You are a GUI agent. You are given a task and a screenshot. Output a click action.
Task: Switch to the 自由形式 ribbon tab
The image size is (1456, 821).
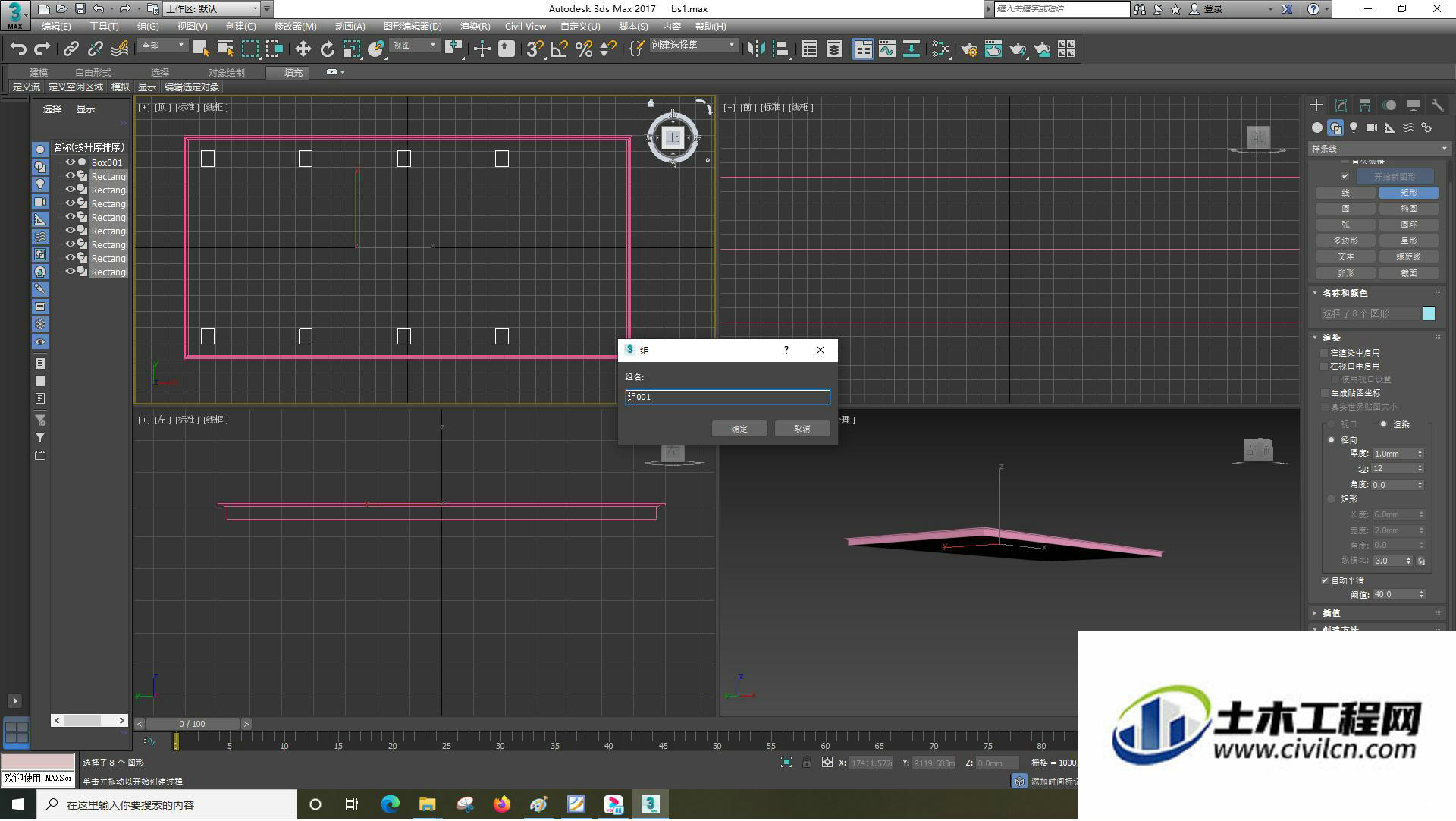click(93, 72)
